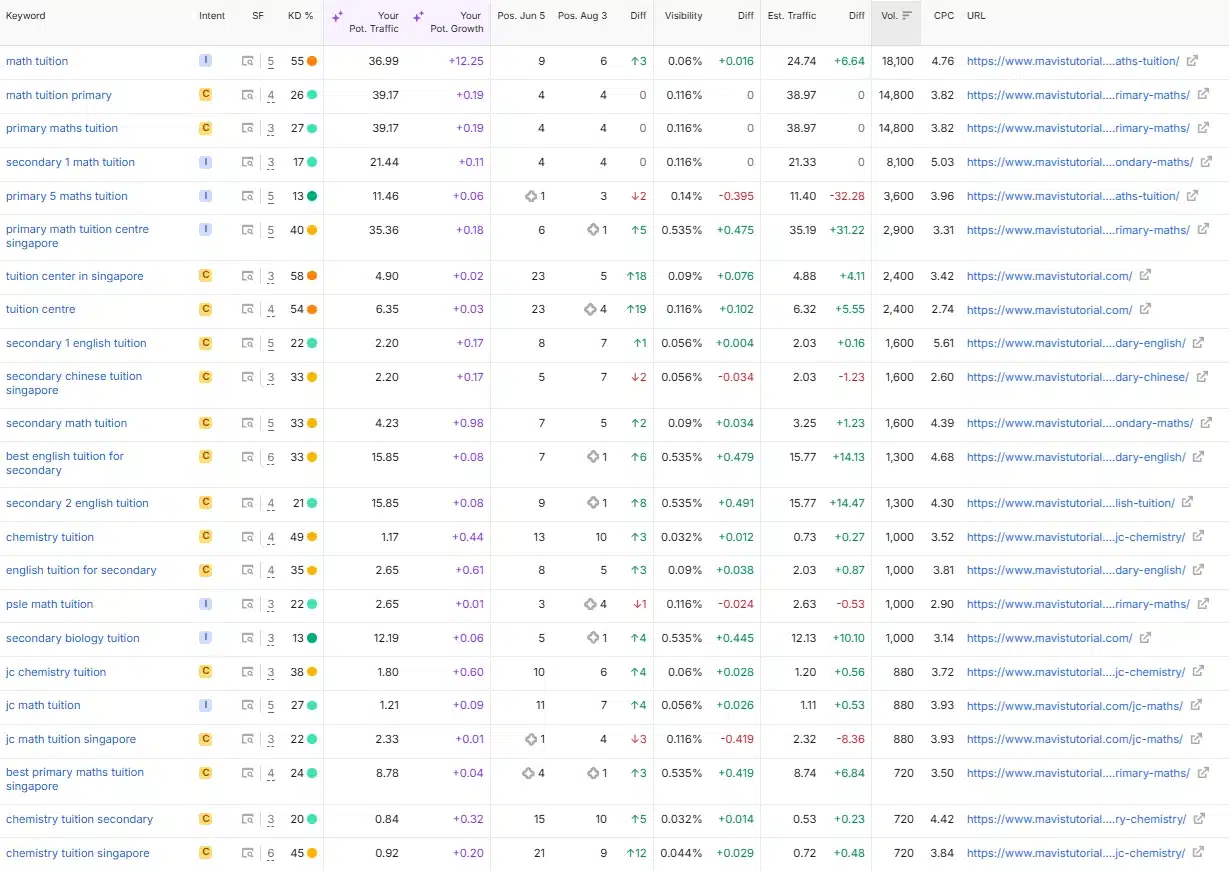The image size is (1229, 871).
Task: Sort by KD % column header
Action: point(300,16)
